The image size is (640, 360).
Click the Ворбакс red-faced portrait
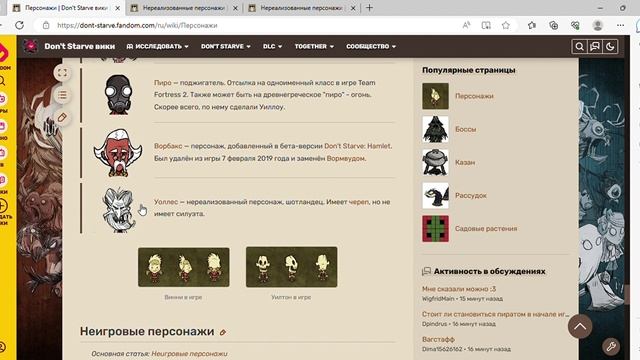[x=118, y=153]
